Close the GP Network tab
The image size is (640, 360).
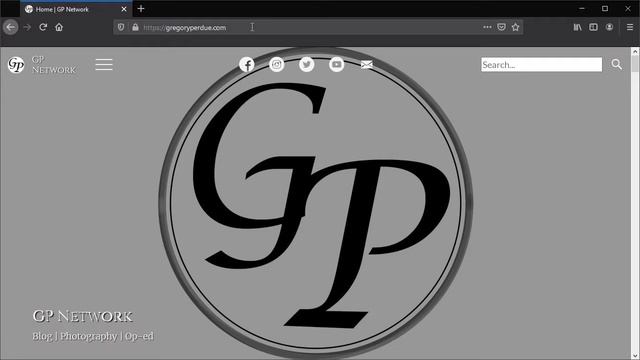[124, 9]
